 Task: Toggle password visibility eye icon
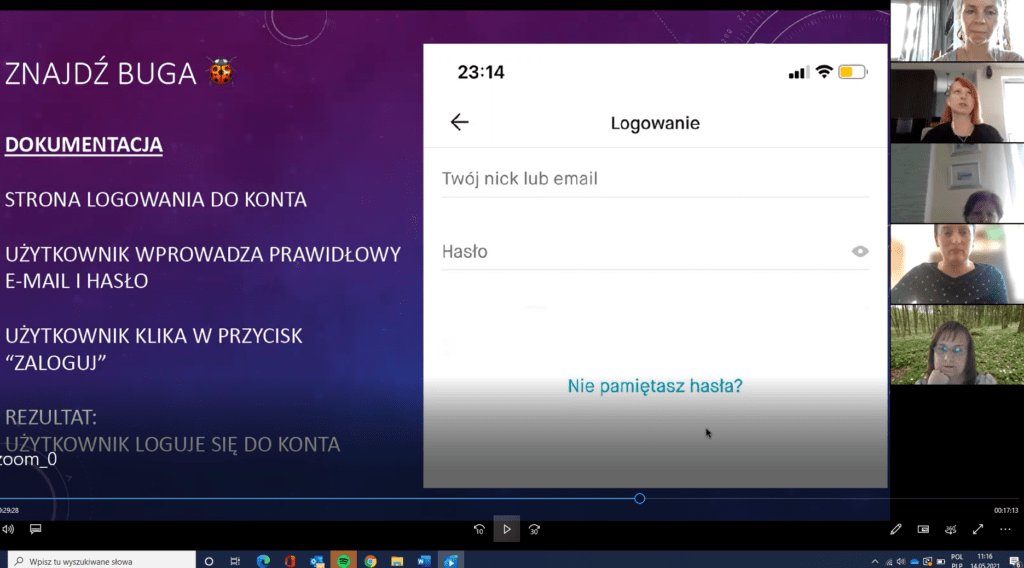(x=860, y=251)
